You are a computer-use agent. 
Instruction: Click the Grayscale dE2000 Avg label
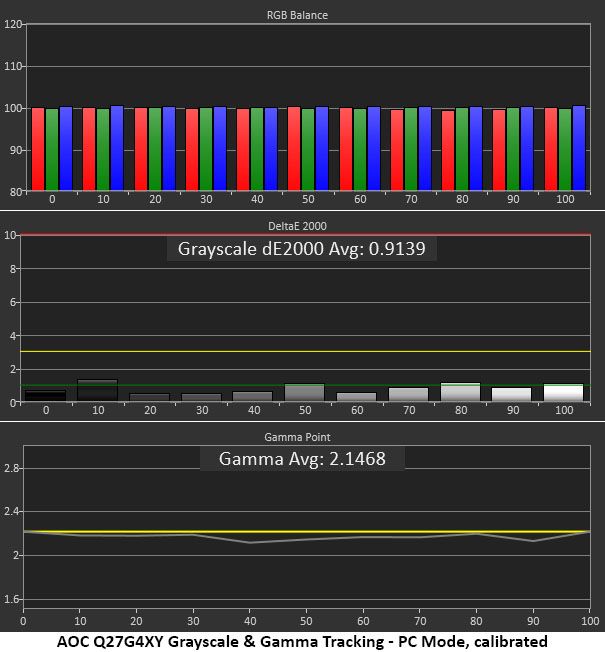pyautogui.click(x=301, y=249)
